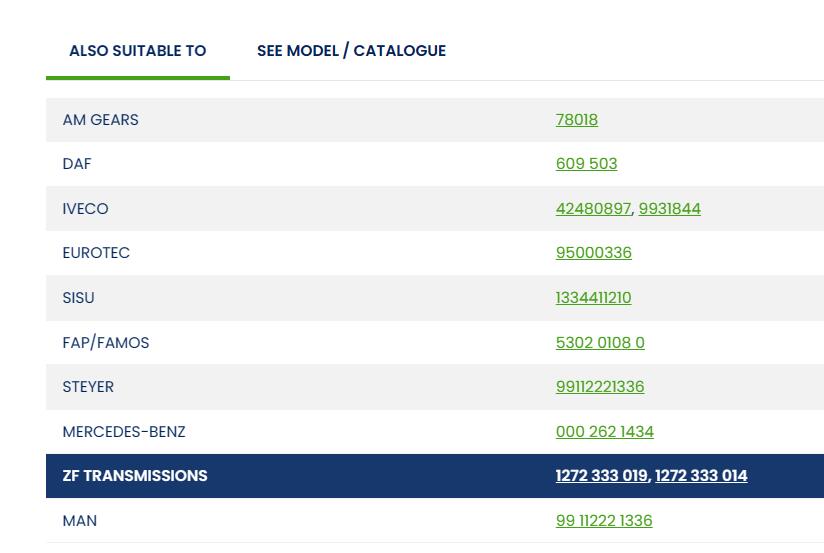Open the See Model / Catalogue tab
The height and width of the screenshot is (553, 824).
point(351,51)
